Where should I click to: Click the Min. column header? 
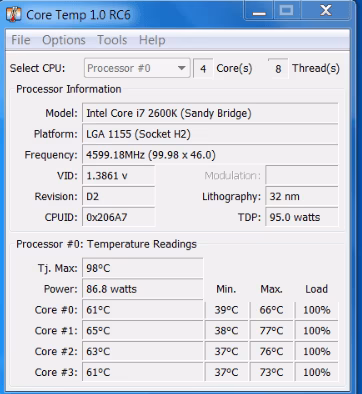[226, 289]
